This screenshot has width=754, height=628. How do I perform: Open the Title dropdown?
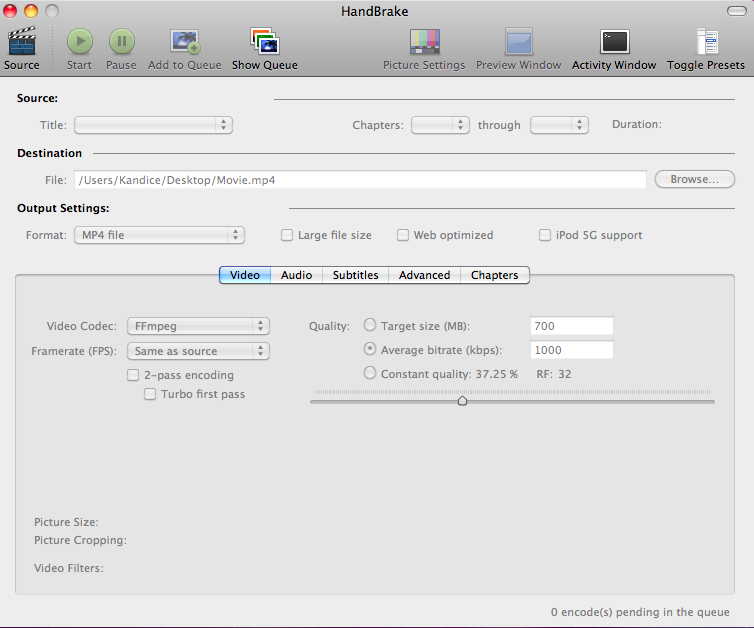153,125
